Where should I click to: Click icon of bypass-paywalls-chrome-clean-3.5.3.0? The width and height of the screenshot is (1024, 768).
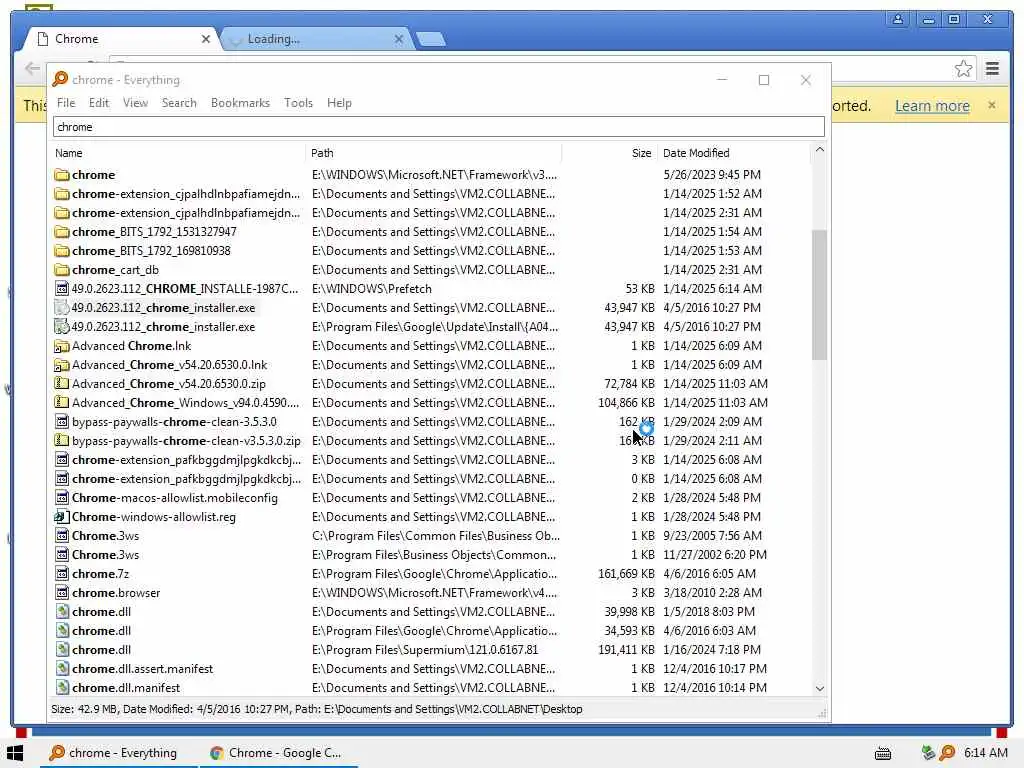[x=62, y=422]
